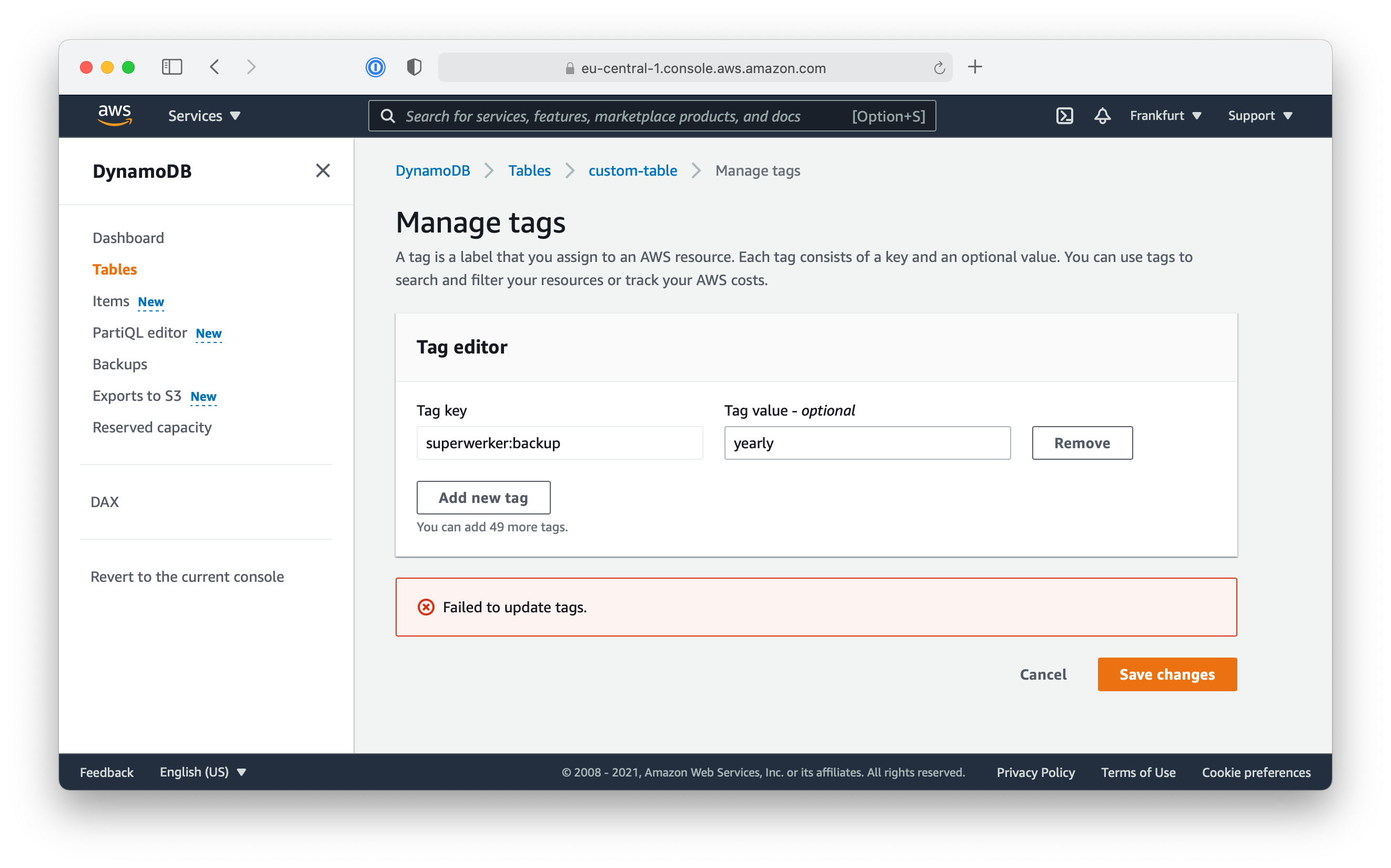Click Cancel to discard changes
This screenshot has height=868, width=1391.
1043,674
